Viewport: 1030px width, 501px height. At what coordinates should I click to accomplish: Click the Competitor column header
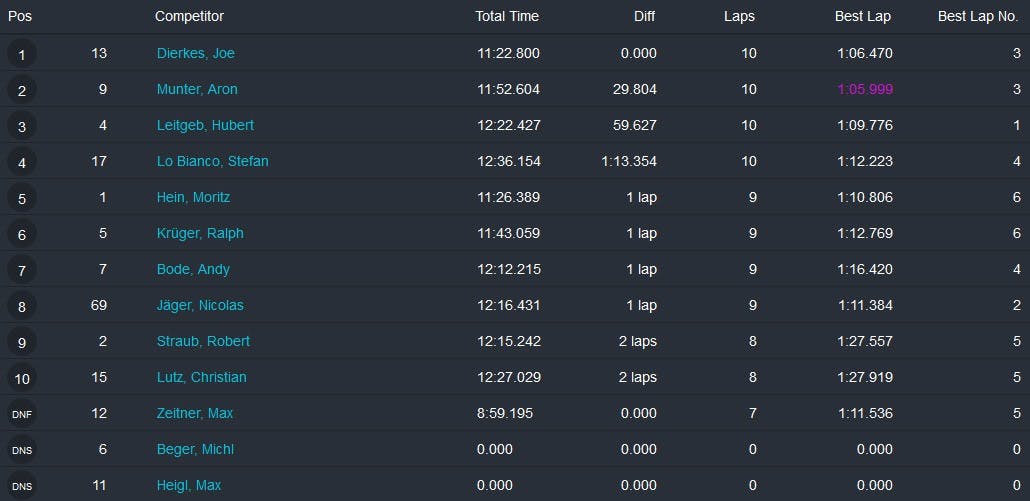pyautogui.click(x=189, y=16)
